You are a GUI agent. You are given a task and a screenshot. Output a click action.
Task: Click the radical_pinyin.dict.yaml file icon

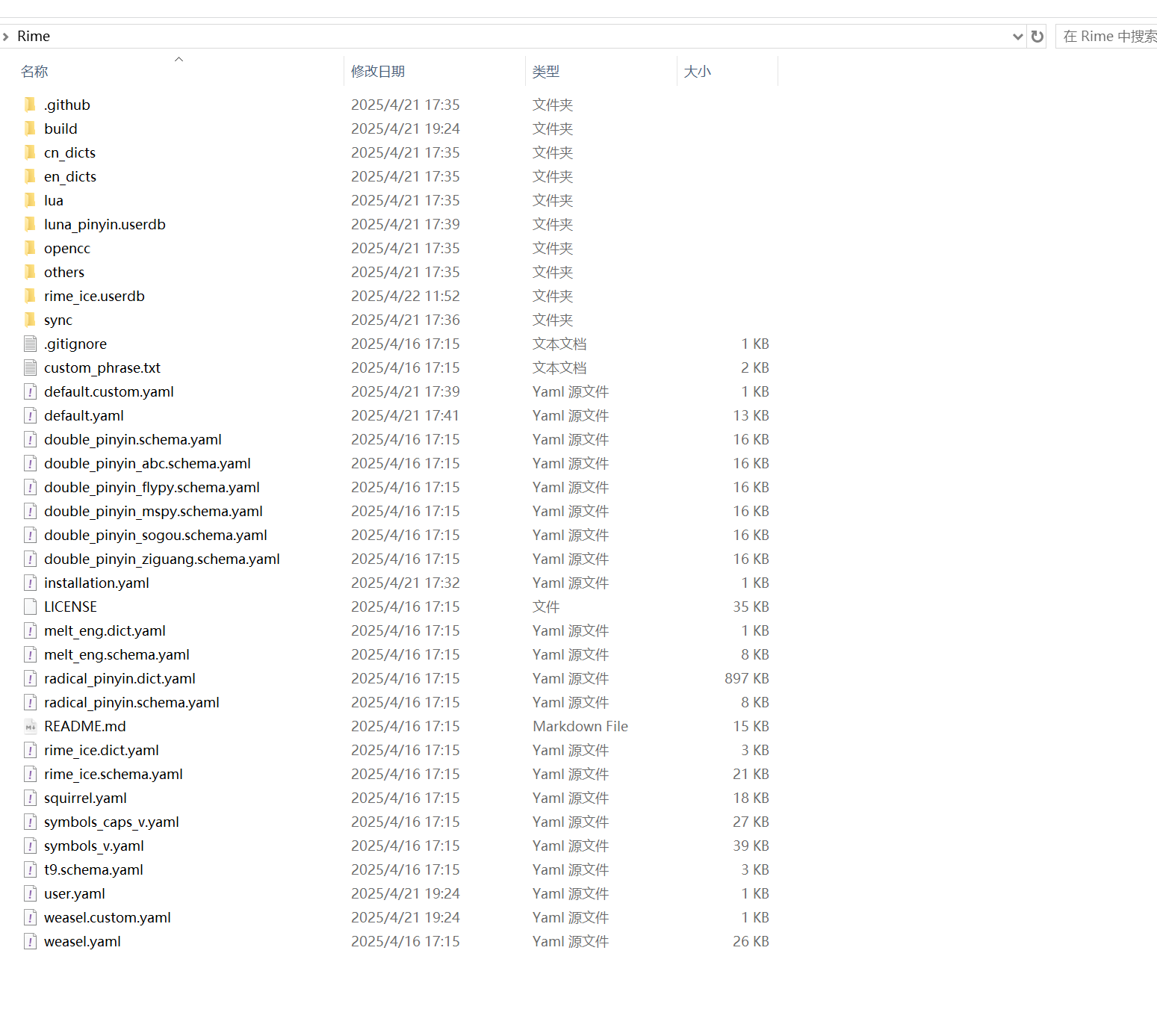tap(30, 678)
